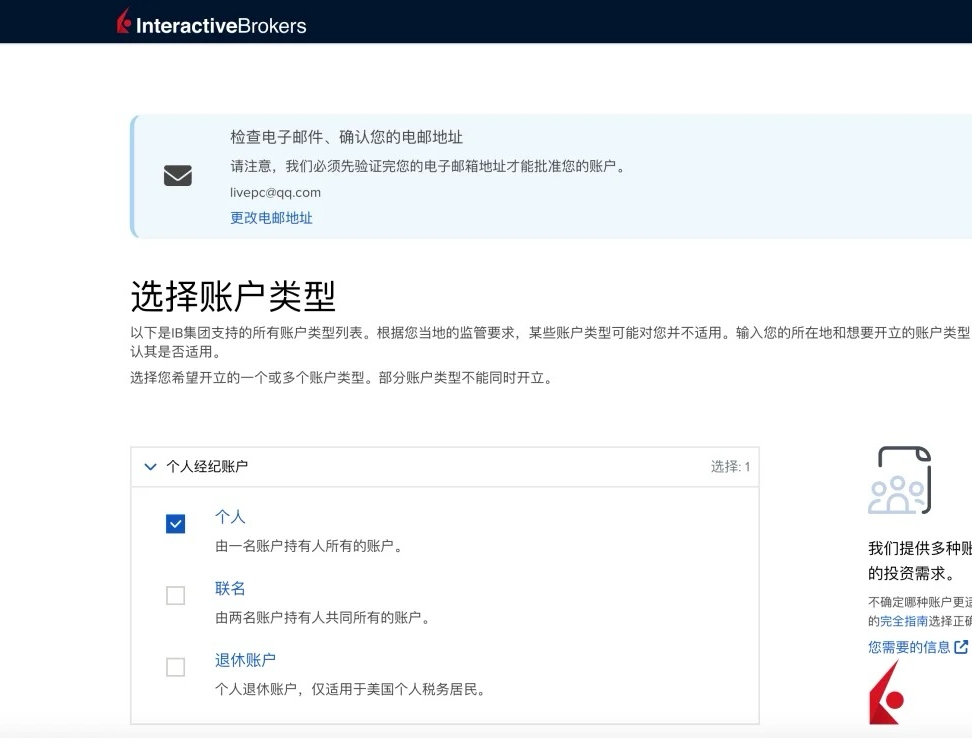Click the 选择: 1 selection counter
The height and width of the screenshot is (738, 972).
point(730,467)
